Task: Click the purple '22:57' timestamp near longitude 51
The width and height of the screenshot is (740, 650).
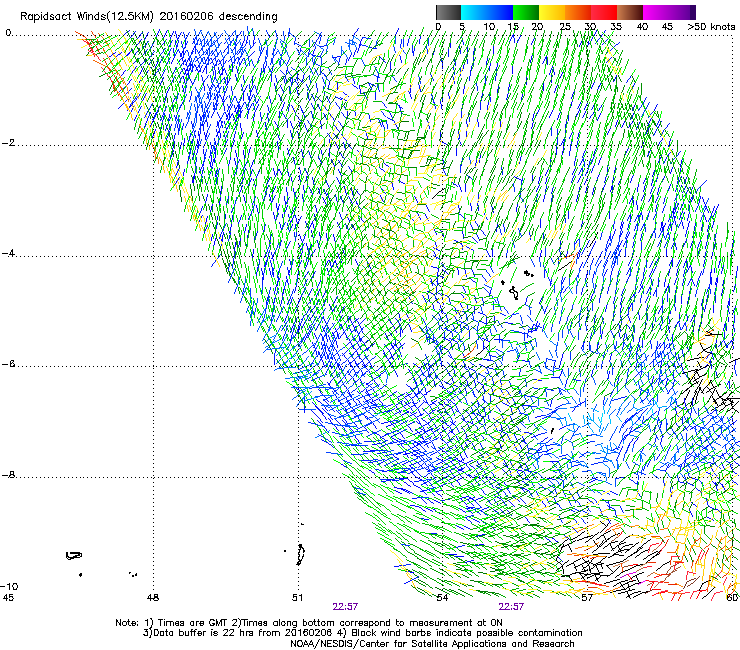Action: [x=345, y=607]
